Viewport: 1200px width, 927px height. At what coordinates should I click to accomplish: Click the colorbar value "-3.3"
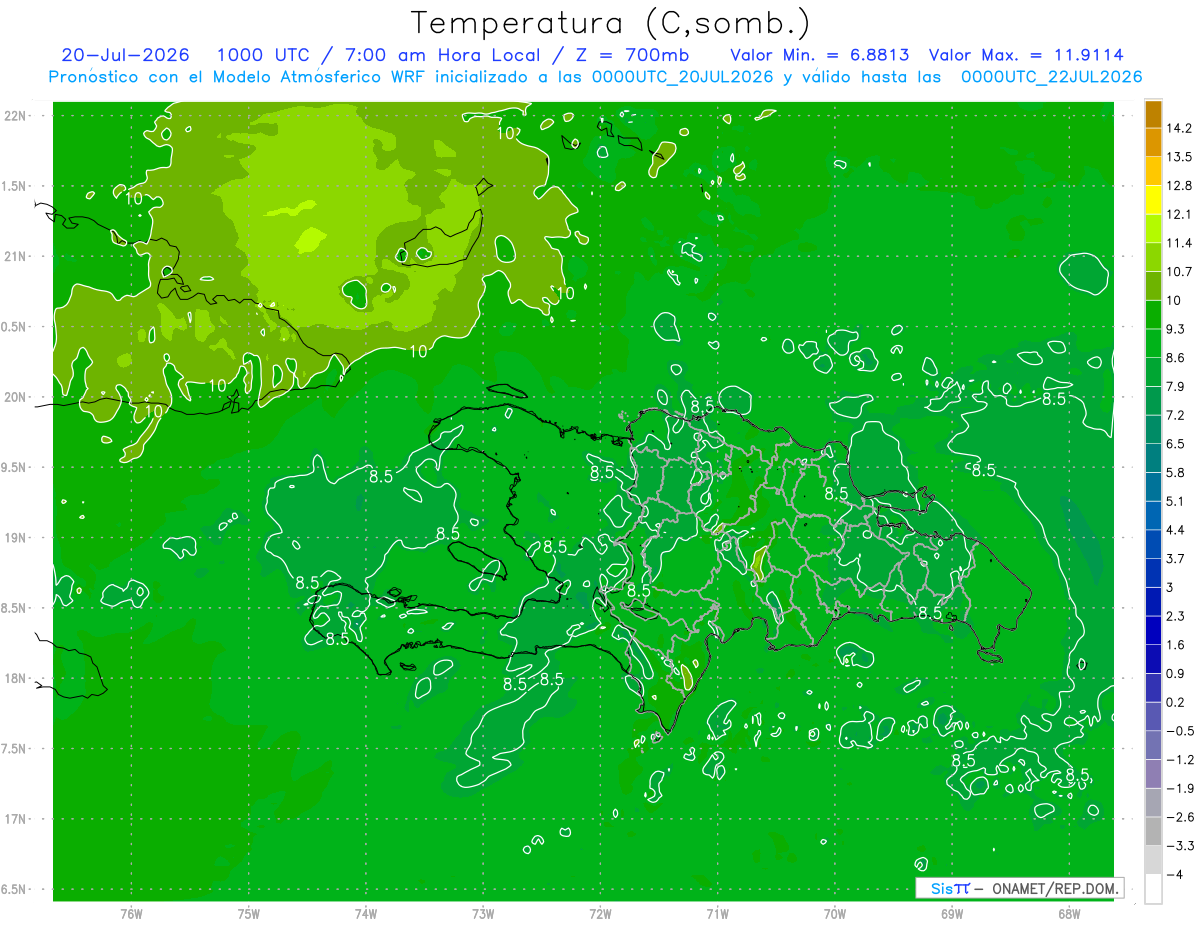[1180, 845]
